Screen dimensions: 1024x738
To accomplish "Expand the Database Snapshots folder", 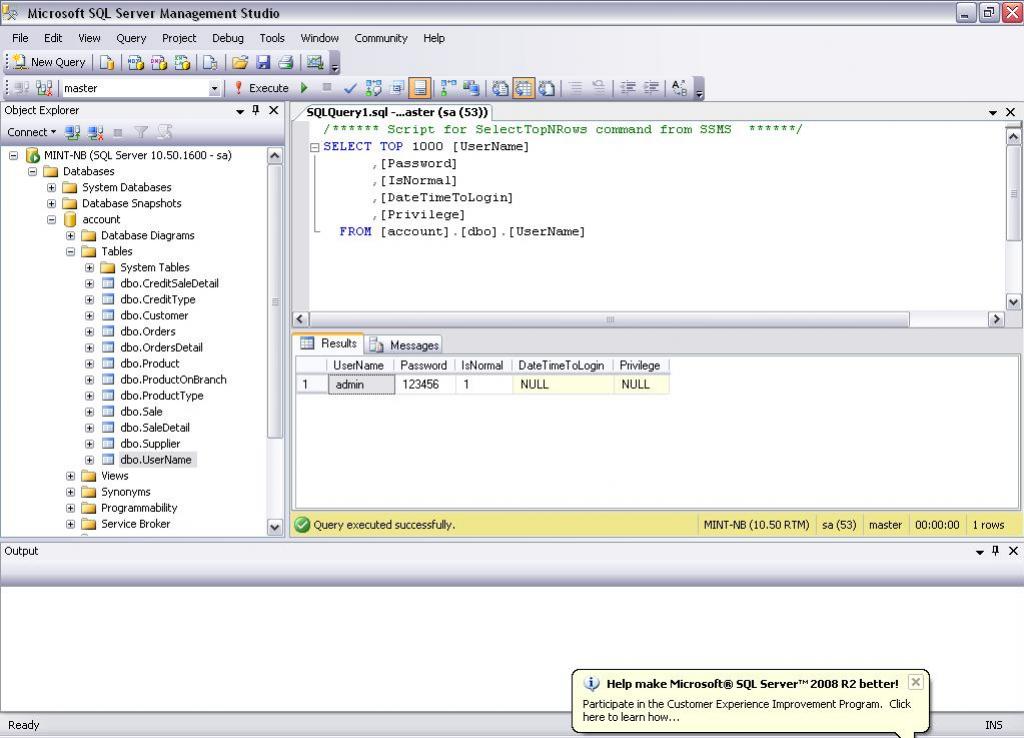I will (52, 204).
